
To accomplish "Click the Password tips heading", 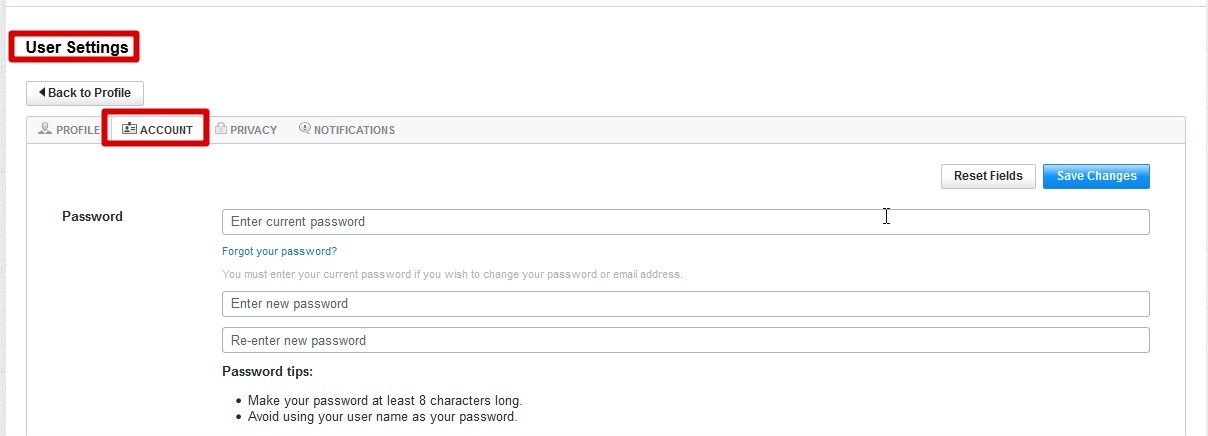I will pos(267,372).
